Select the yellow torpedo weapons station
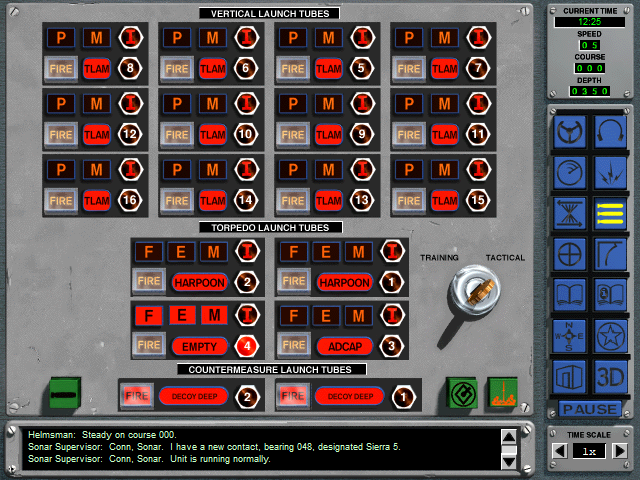 pyautogui.click(x=610, y=213)
